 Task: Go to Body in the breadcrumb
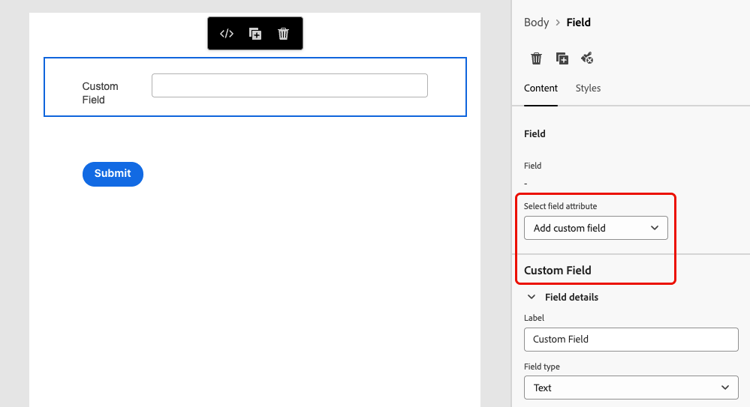point(536,22)
